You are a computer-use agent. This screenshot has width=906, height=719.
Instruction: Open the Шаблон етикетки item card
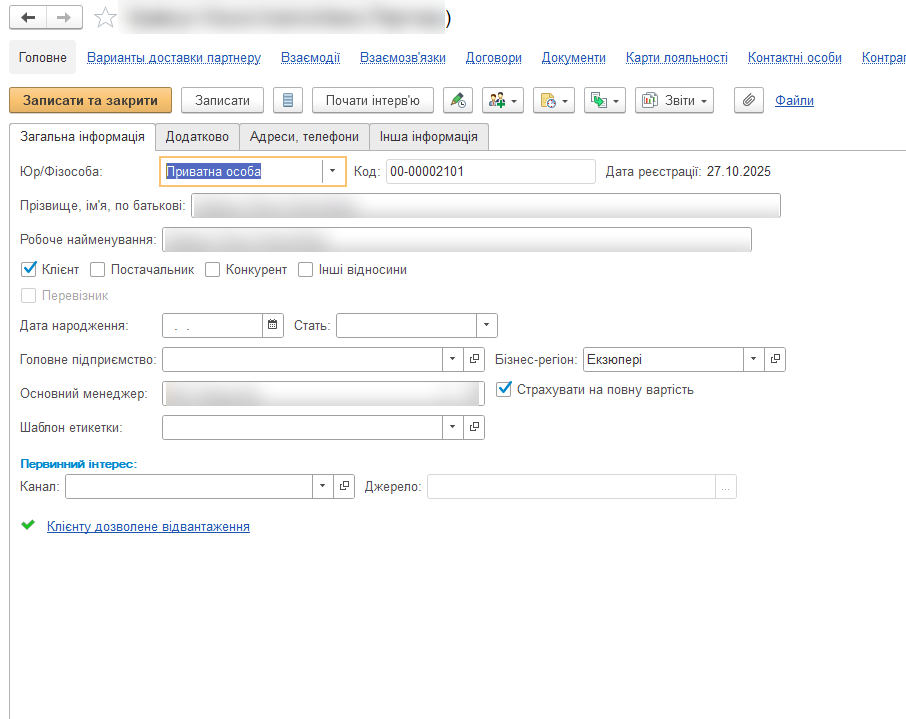pos(474,428)
